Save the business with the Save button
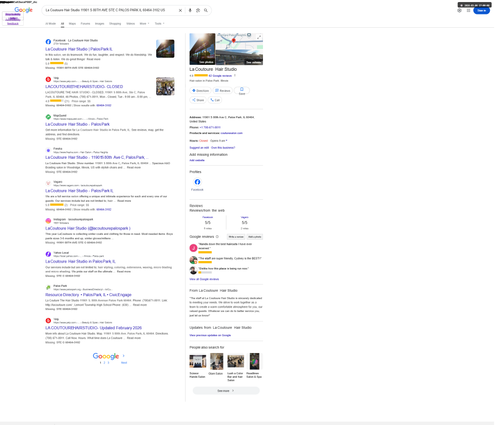Screen dimensions: 500x425 coord(242,91)
